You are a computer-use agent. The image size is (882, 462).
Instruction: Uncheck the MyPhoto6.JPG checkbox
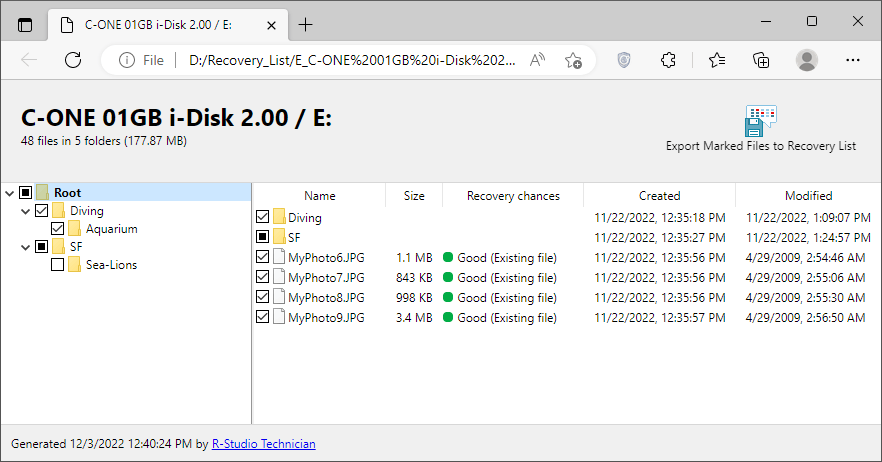click(262, 257)
